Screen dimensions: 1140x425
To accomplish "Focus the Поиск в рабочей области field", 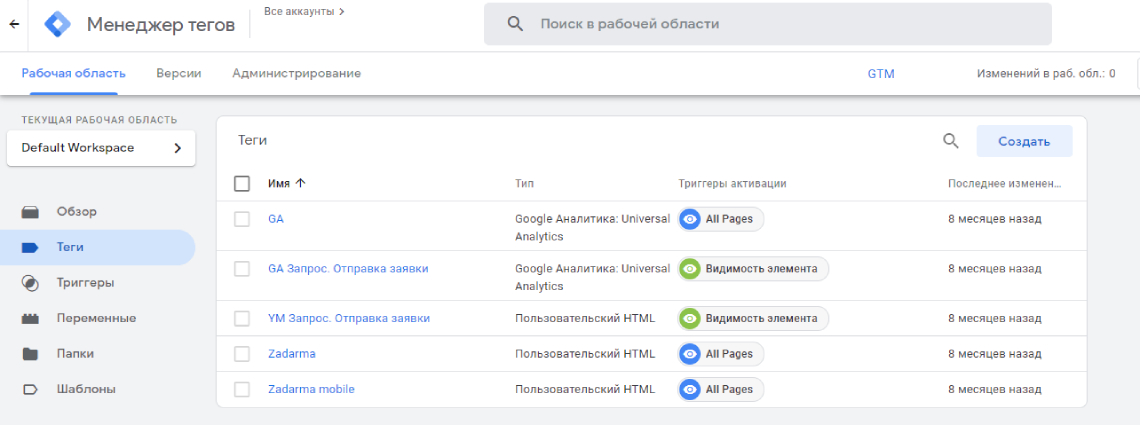I will (x=768, y=24).
